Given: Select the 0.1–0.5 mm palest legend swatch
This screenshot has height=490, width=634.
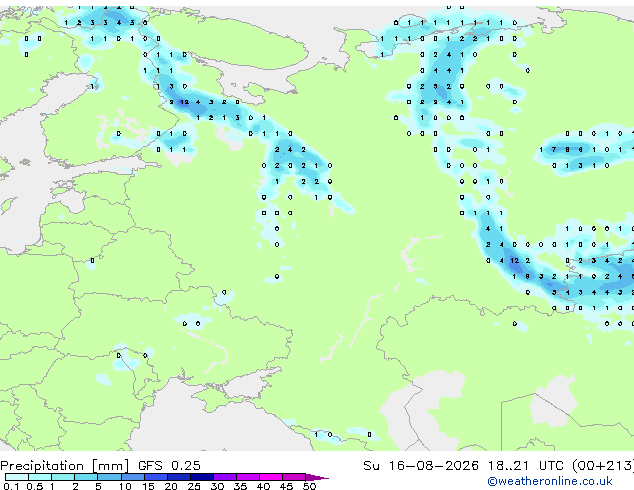Looking at the screenshot, I should tap(17, 477).
